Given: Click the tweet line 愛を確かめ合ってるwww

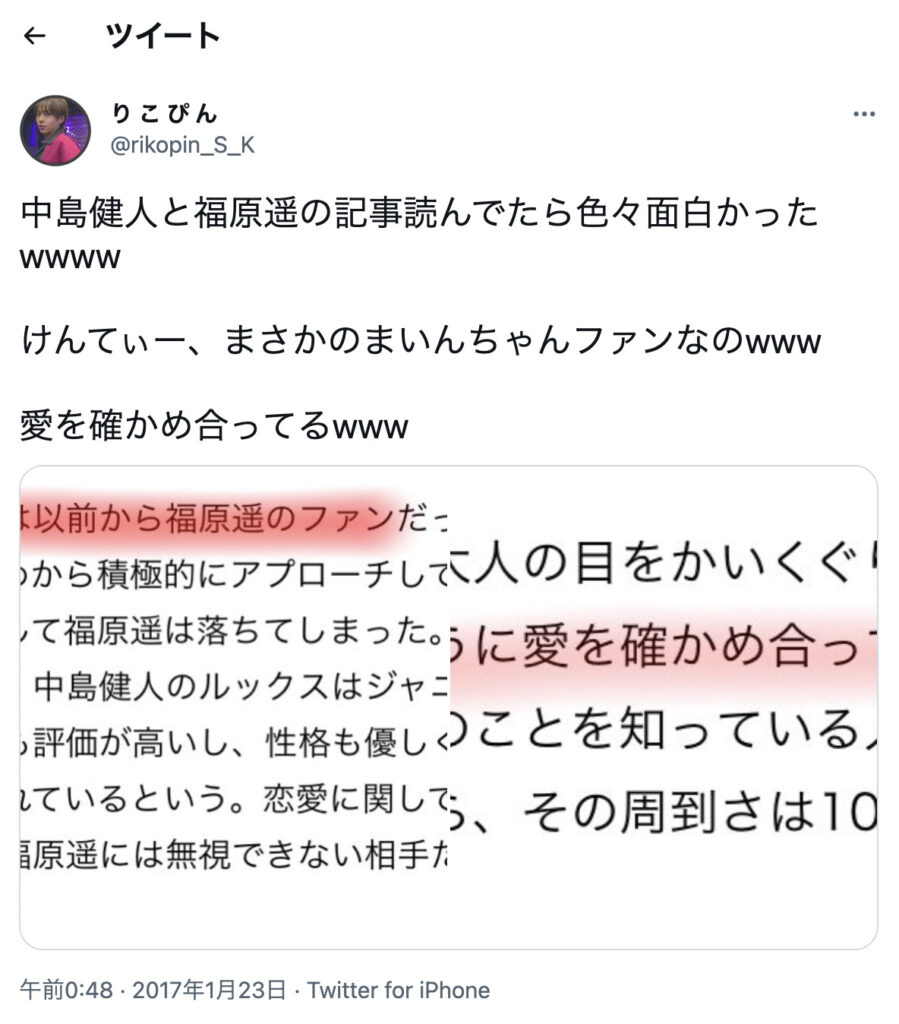Looking at the screenshot, I should 214,425.
